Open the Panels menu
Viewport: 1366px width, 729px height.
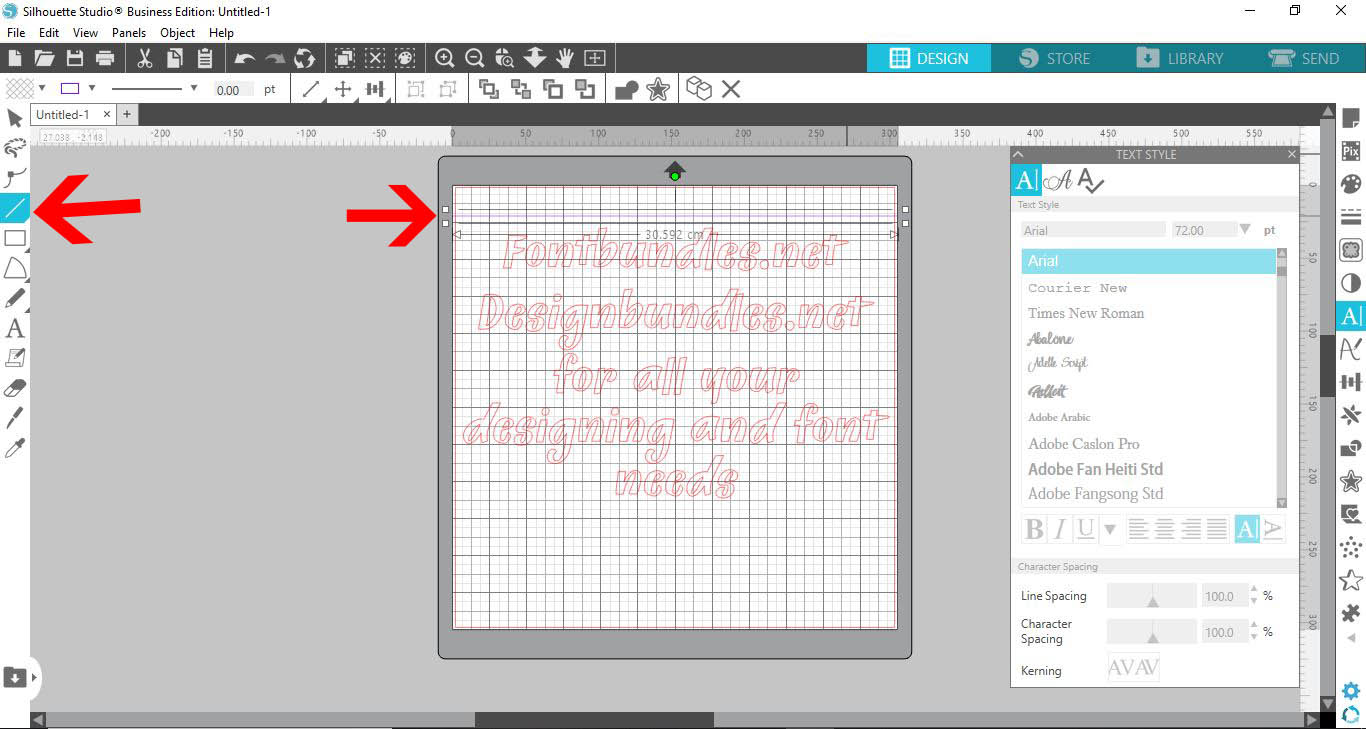(x=129, y=33)
